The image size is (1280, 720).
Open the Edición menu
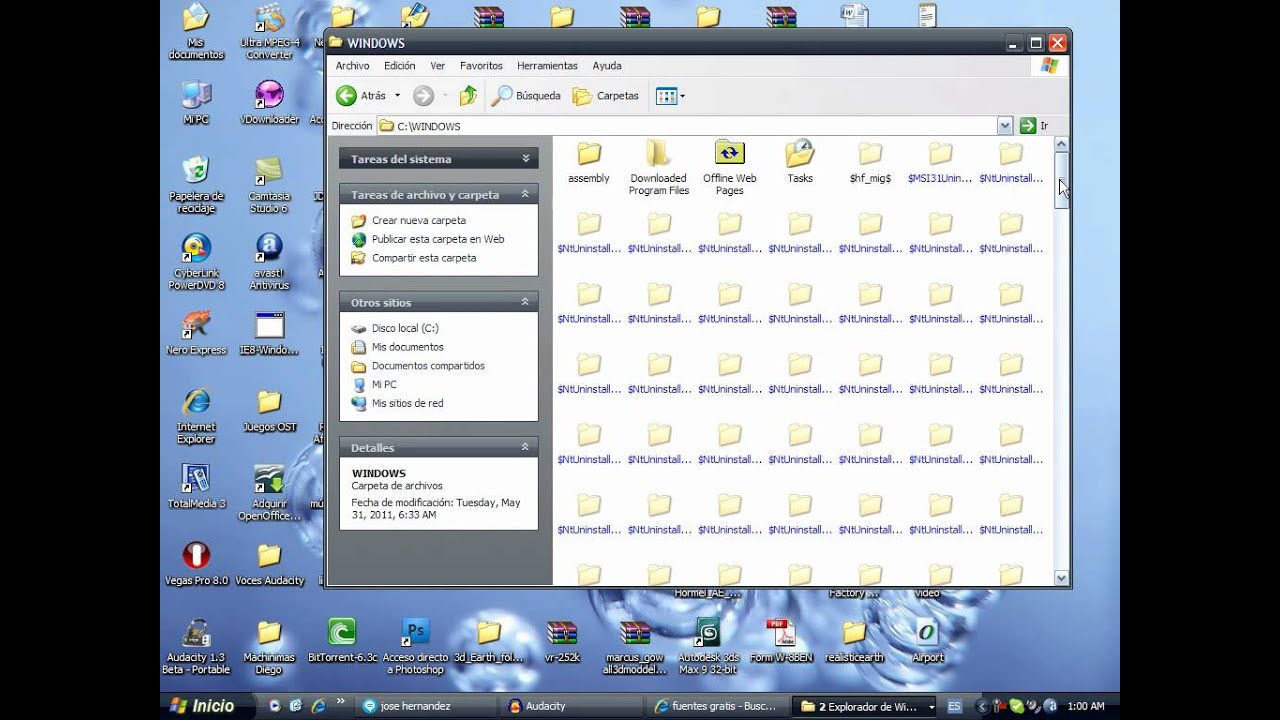pos(399,66)
